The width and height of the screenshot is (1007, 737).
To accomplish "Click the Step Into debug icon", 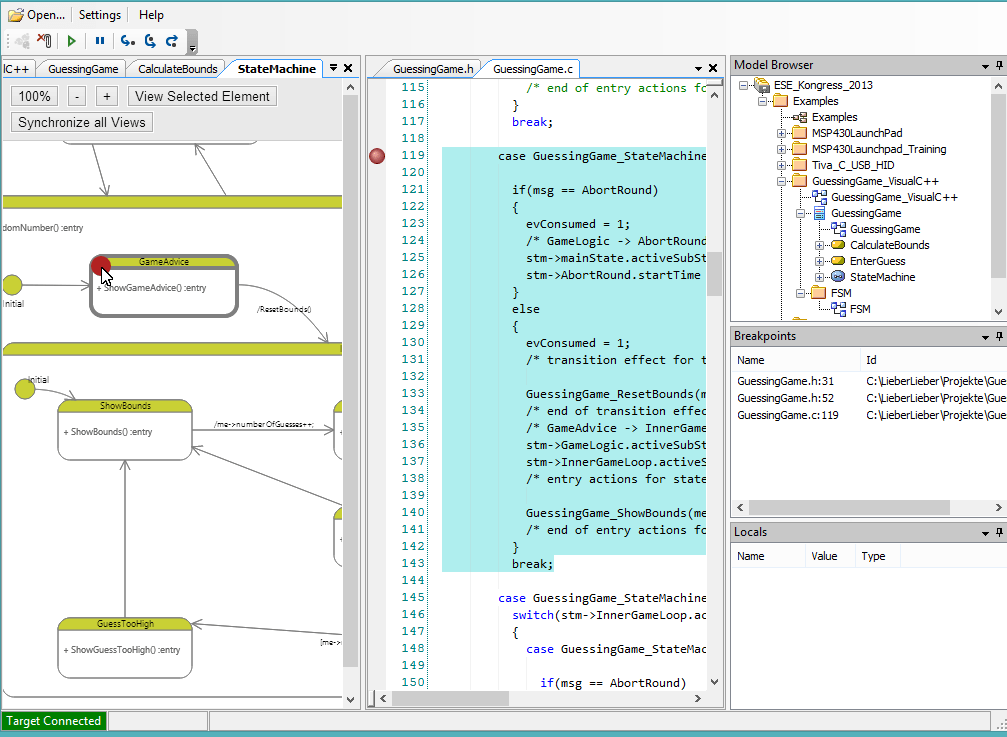I will pyautogui.click(x=127, y=41).
